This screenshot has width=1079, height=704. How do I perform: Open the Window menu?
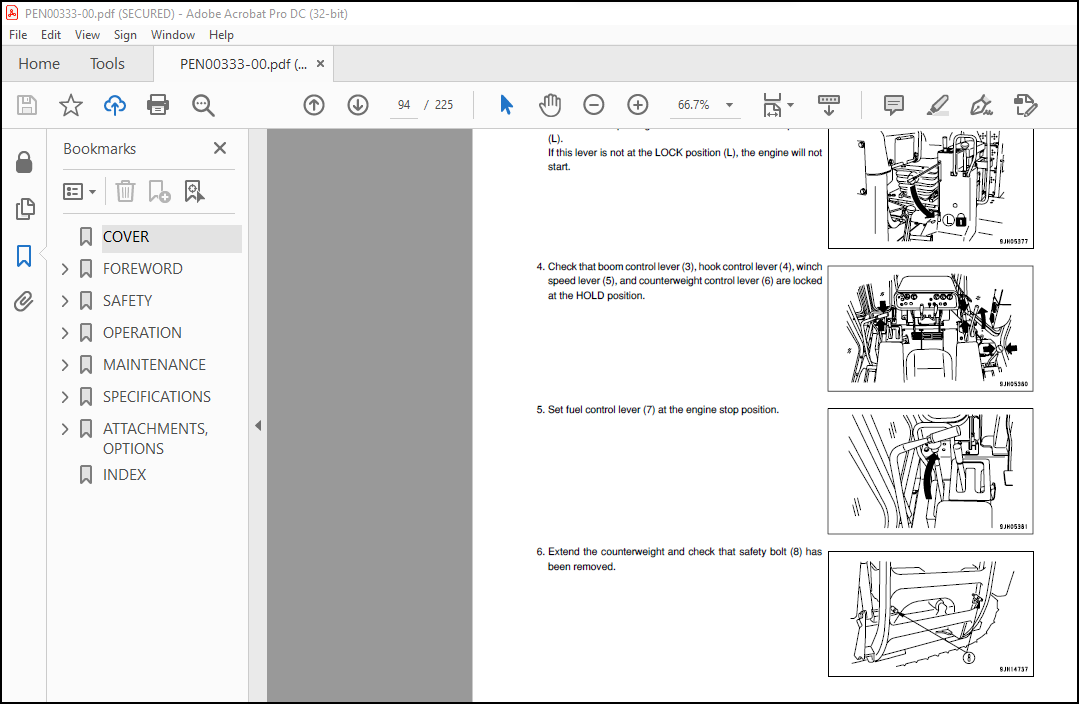click(173, 34)
